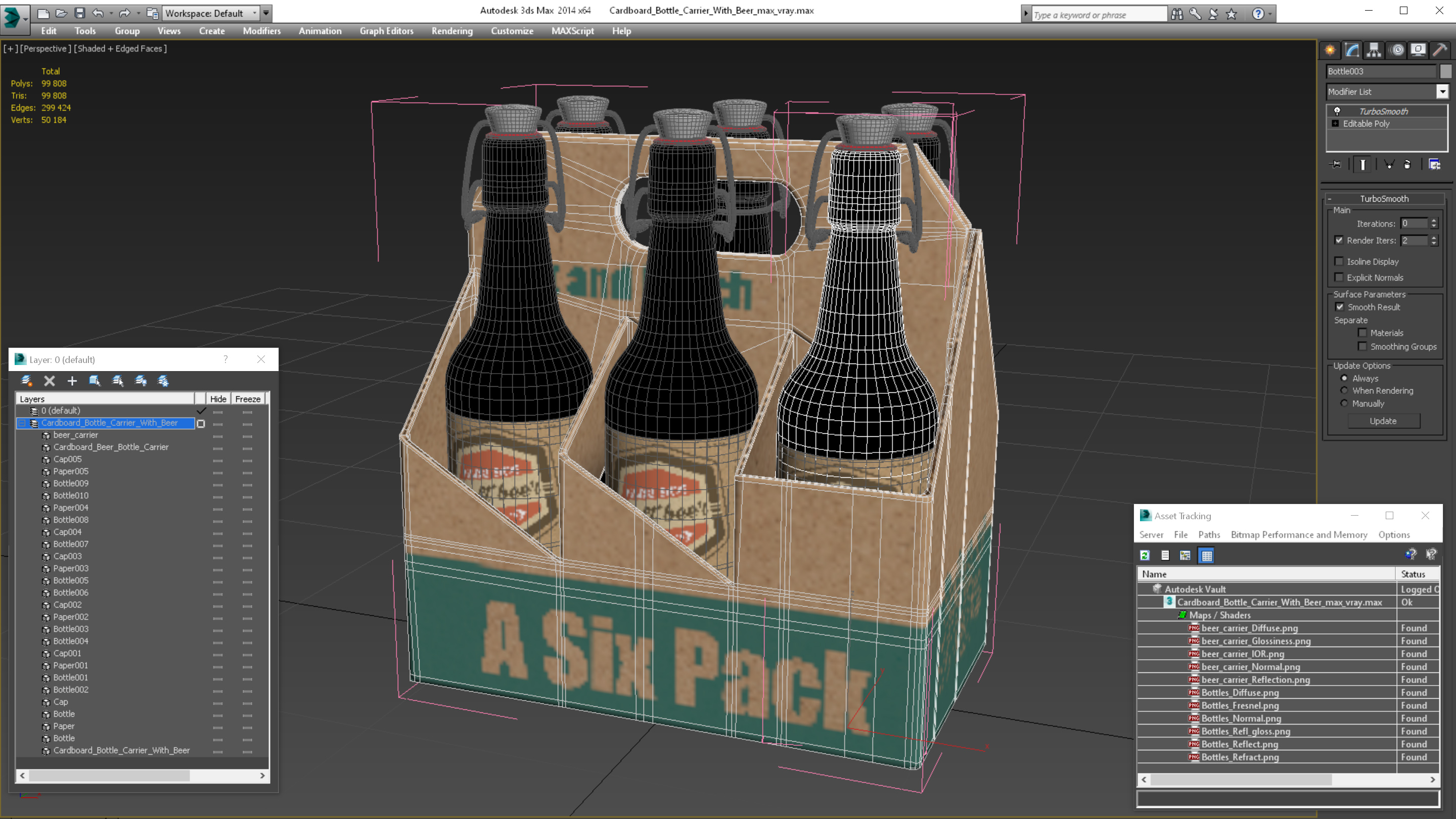Viewport: 1456px width, 819px height.
Task: Click Delete Layer X icon in Layer dialog
Action: click(50, 381)
